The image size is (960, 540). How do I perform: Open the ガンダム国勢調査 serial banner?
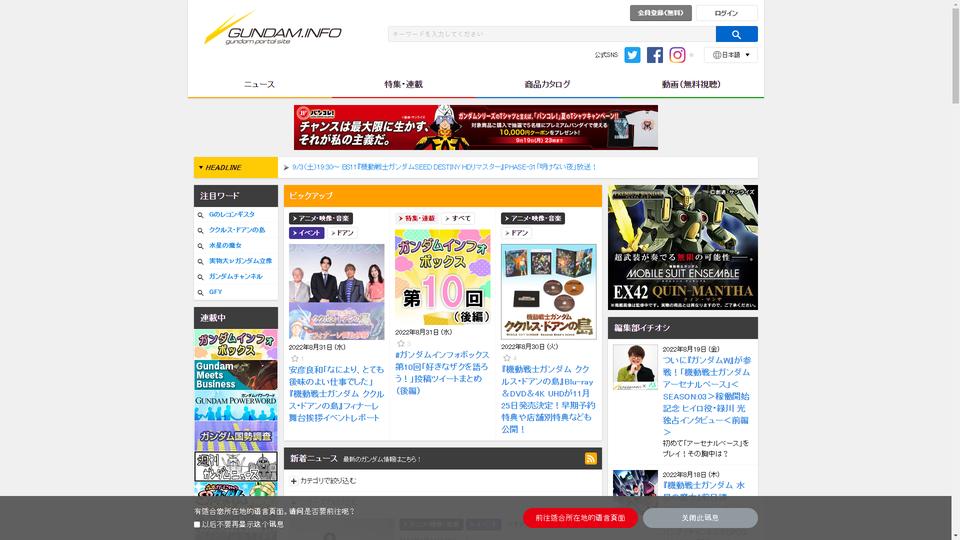coord(236,437)
